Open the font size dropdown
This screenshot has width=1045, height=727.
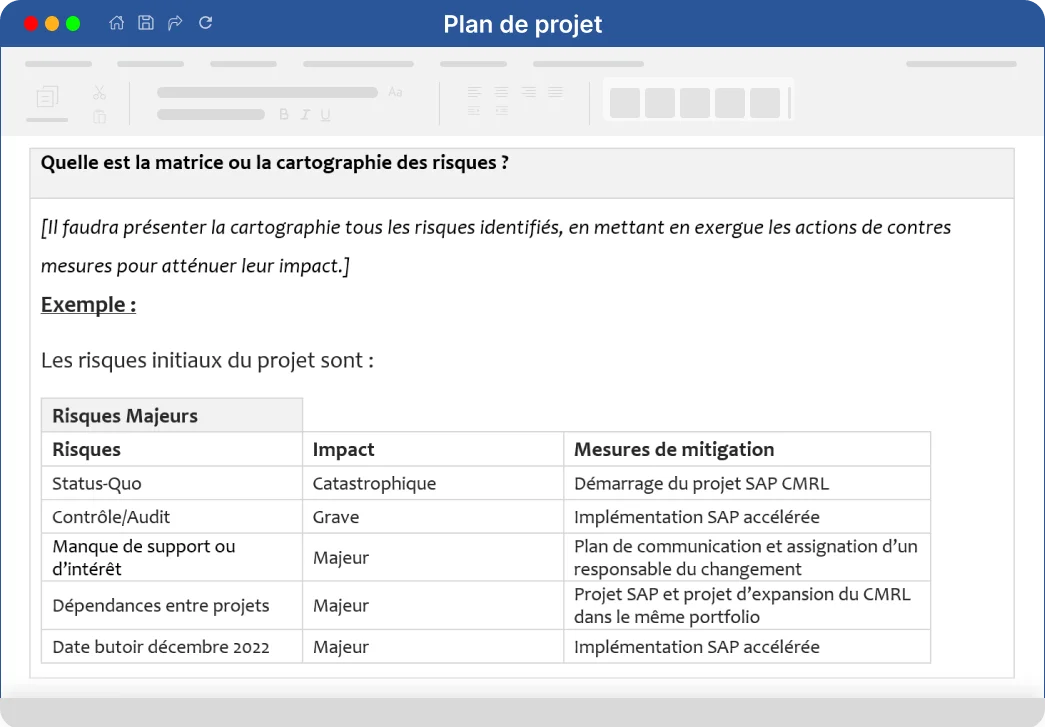(210, 113)
